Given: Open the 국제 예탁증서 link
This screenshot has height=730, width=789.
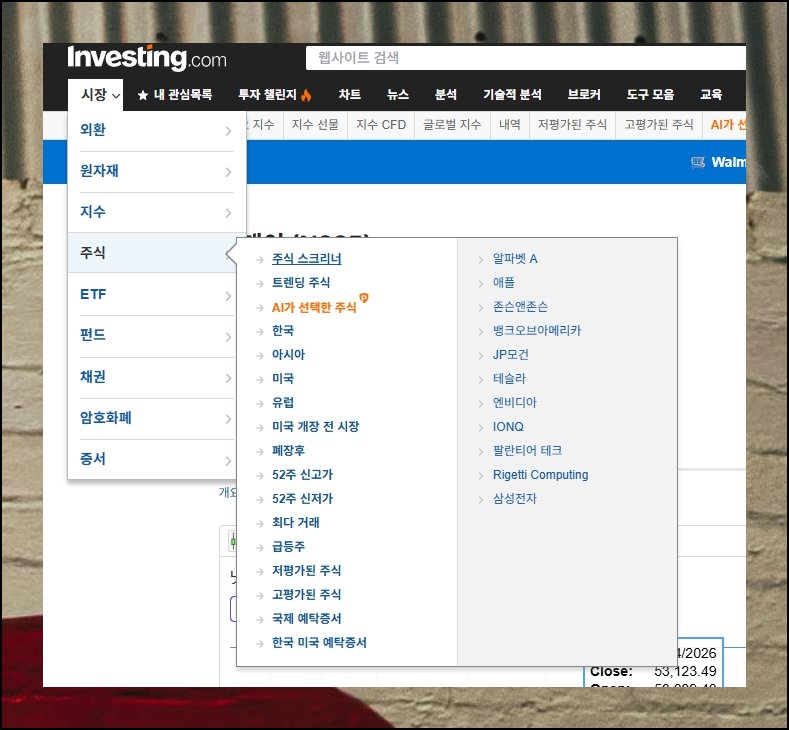Looking at the screenshot, I should [x=306, y=619].
